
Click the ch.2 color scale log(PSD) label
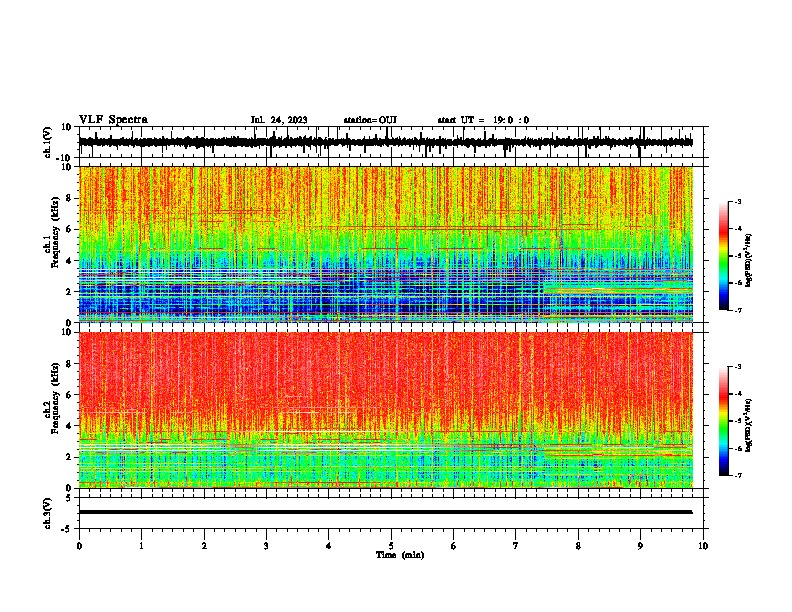(749, 426)
